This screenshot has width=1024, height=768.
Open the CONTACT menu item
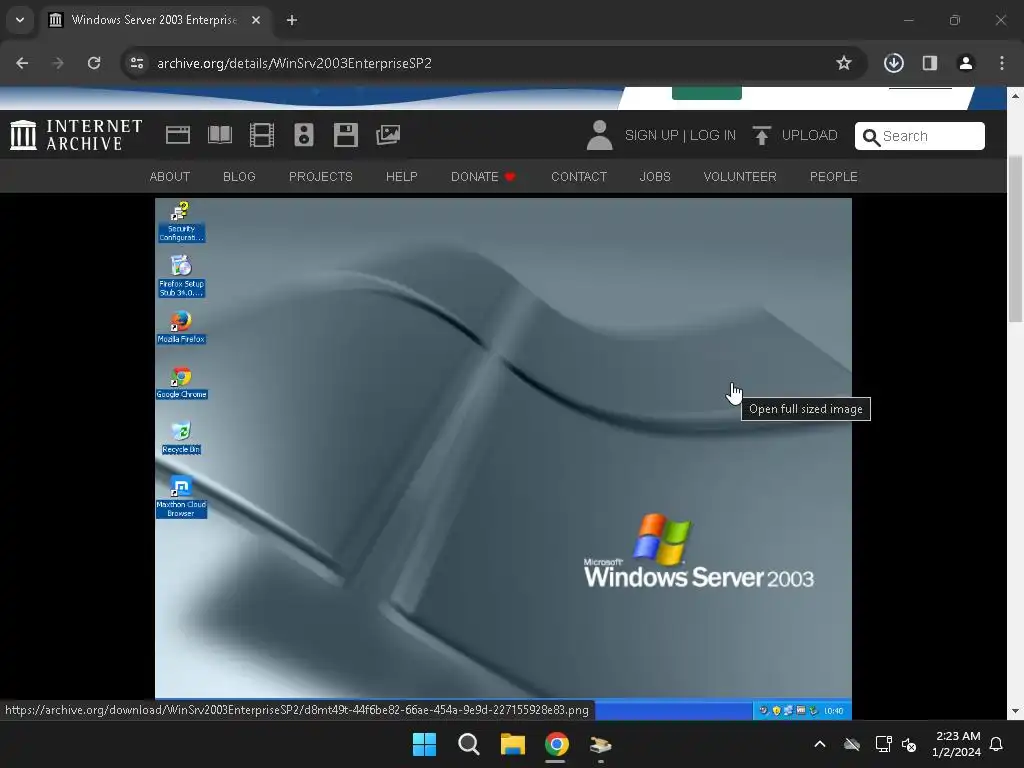coord(579,176)
